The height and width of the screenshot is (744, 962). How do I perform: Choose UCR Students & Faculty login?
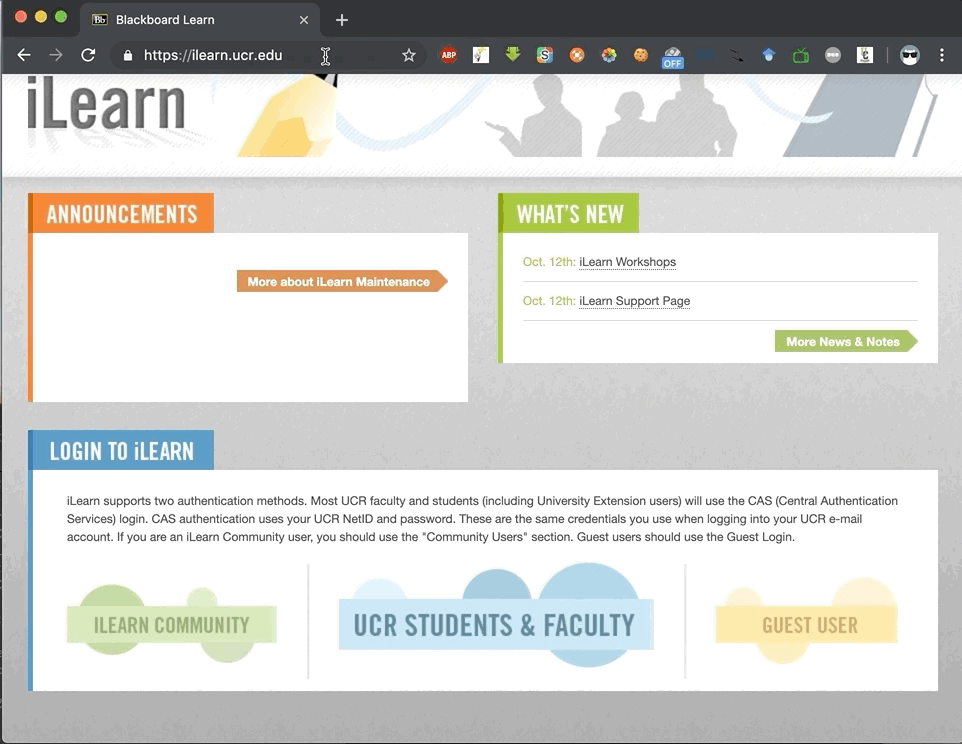tap(496, 623)
